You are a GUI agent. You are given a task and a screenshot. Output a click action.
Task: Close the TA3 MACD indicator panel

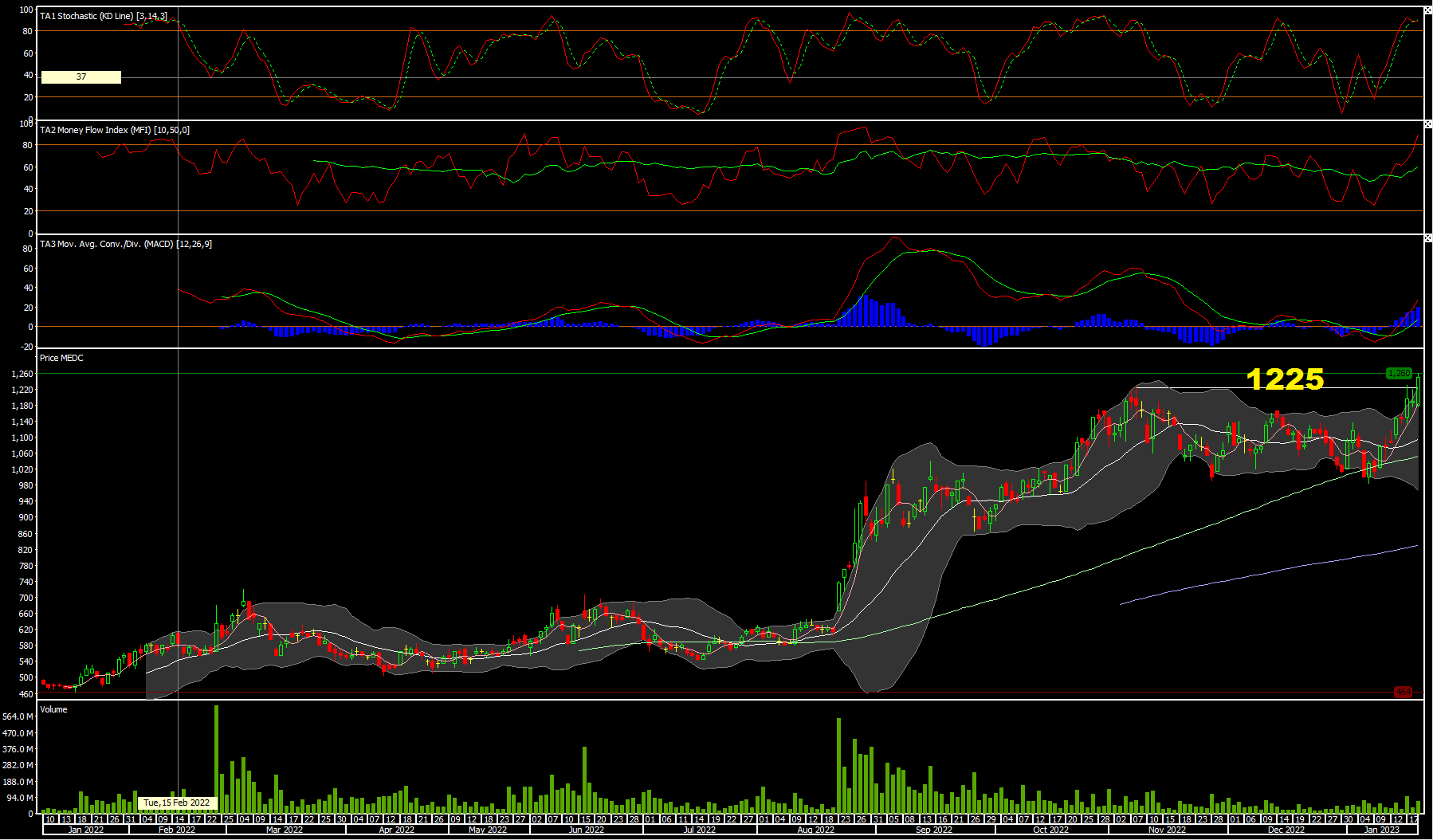pyautogui.click(x=1428, y=238)
